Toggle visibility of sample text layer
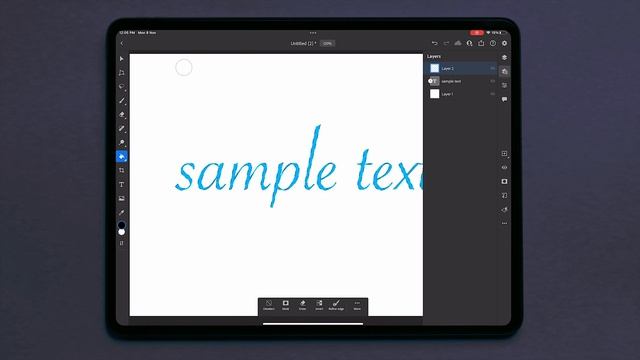Viewport: 640px width, 360px height. (x=493, y=81)
